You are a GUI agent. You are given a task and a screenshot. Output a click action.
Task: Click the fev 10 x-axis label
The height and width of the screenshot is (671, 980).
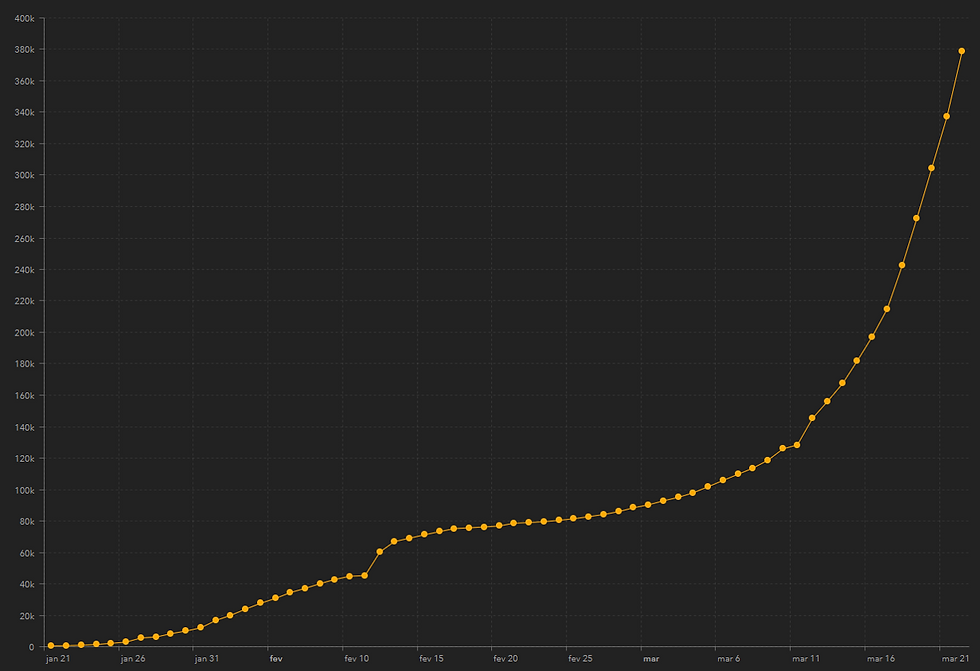356,659
